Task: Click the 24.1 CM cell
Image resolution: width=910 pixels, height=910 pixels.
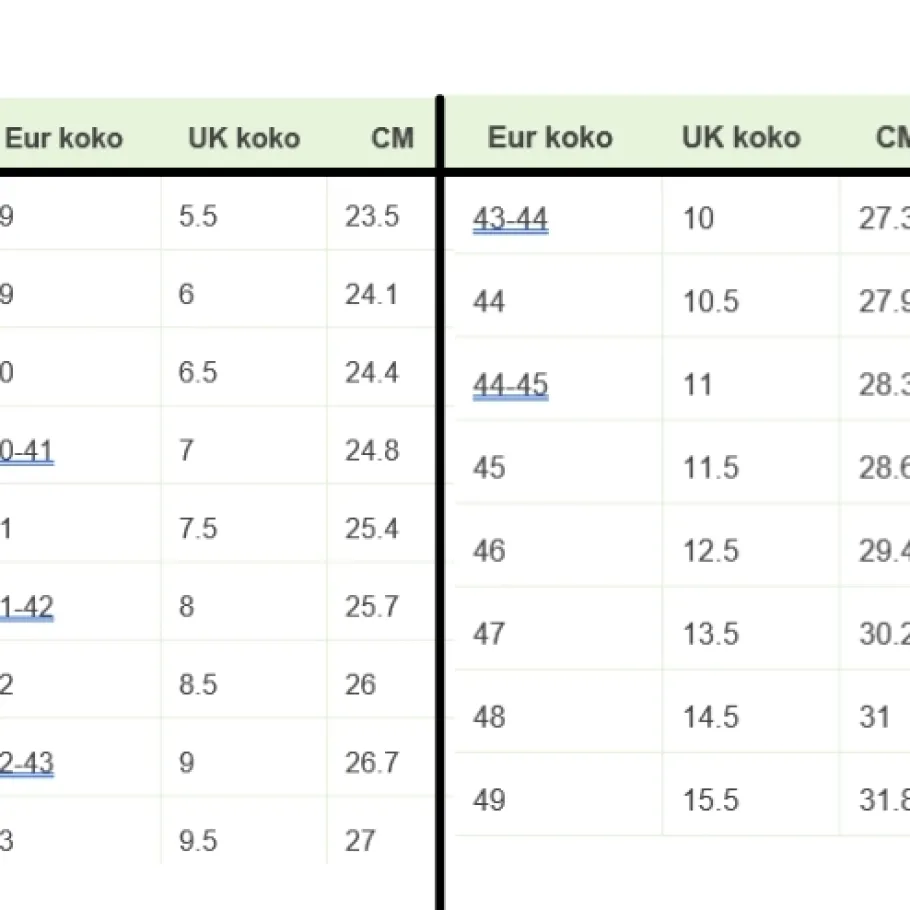Action: pyautogui.click(x=372, y=294)
